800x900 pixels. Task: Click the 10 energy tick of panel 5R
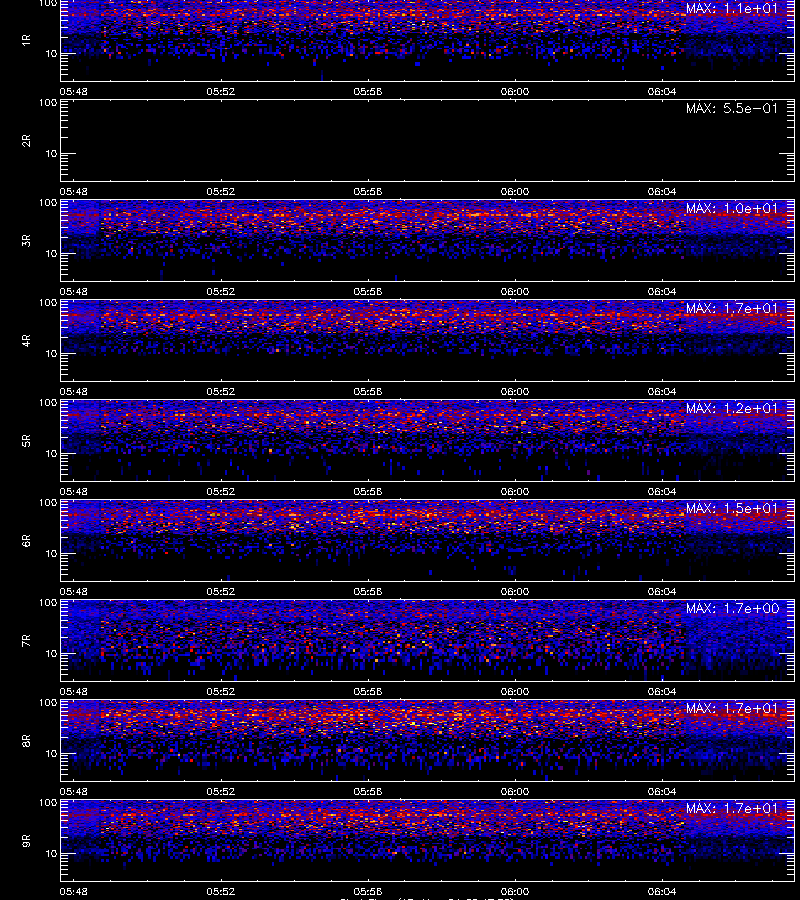coord(51,453)
